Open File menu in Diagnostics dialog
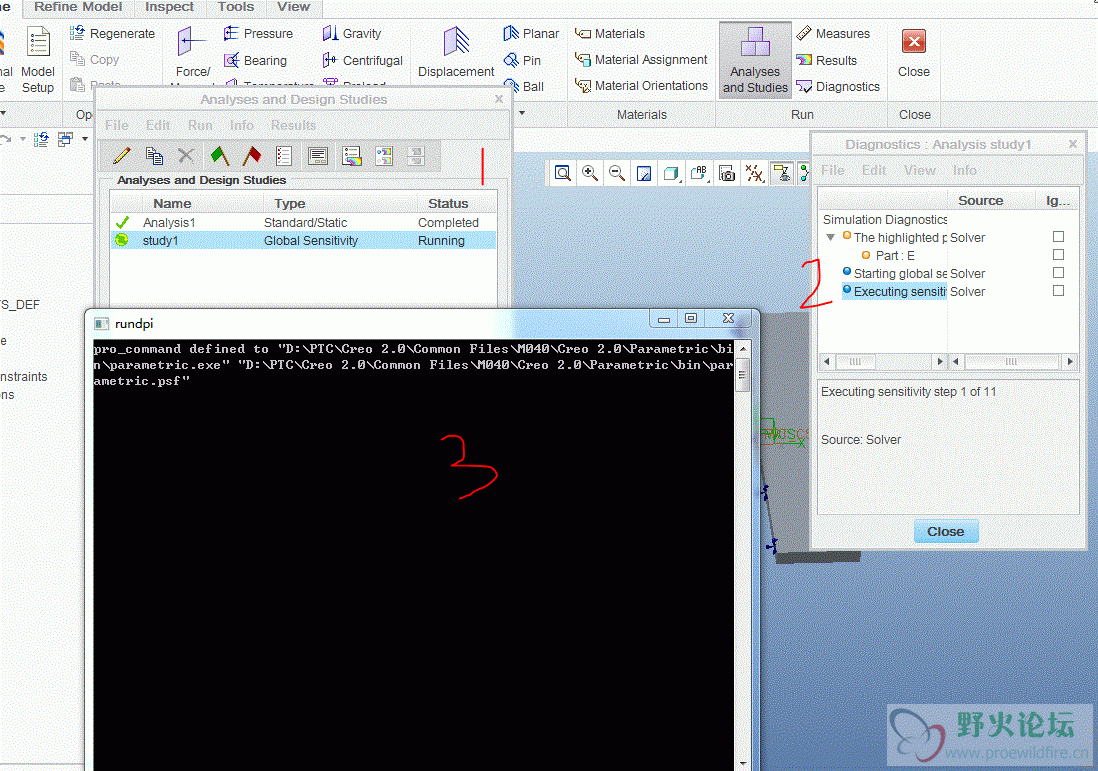 coord(832,170)
